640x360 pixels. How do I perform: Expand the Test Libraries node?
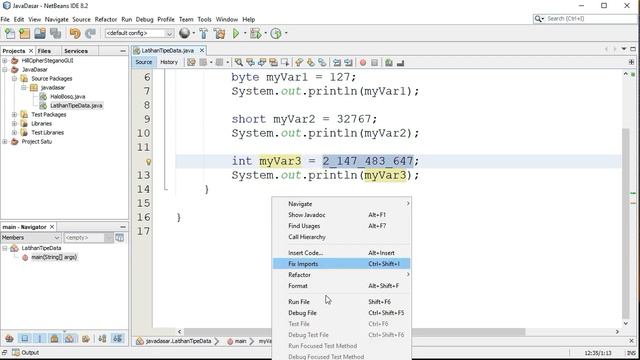pyautogui.click(x=14, y=133)
